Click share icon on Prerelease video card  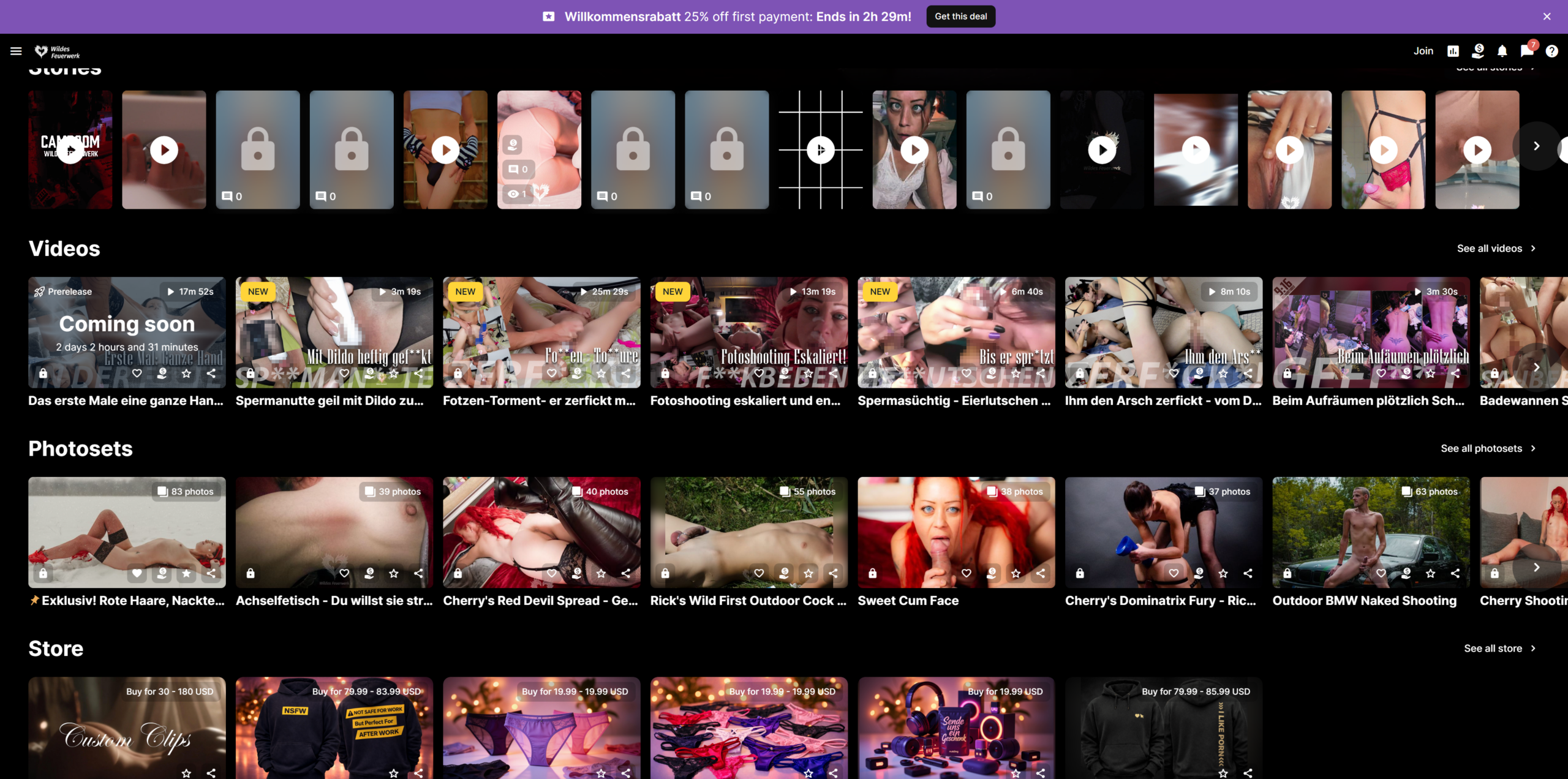(x=211, y=373)
